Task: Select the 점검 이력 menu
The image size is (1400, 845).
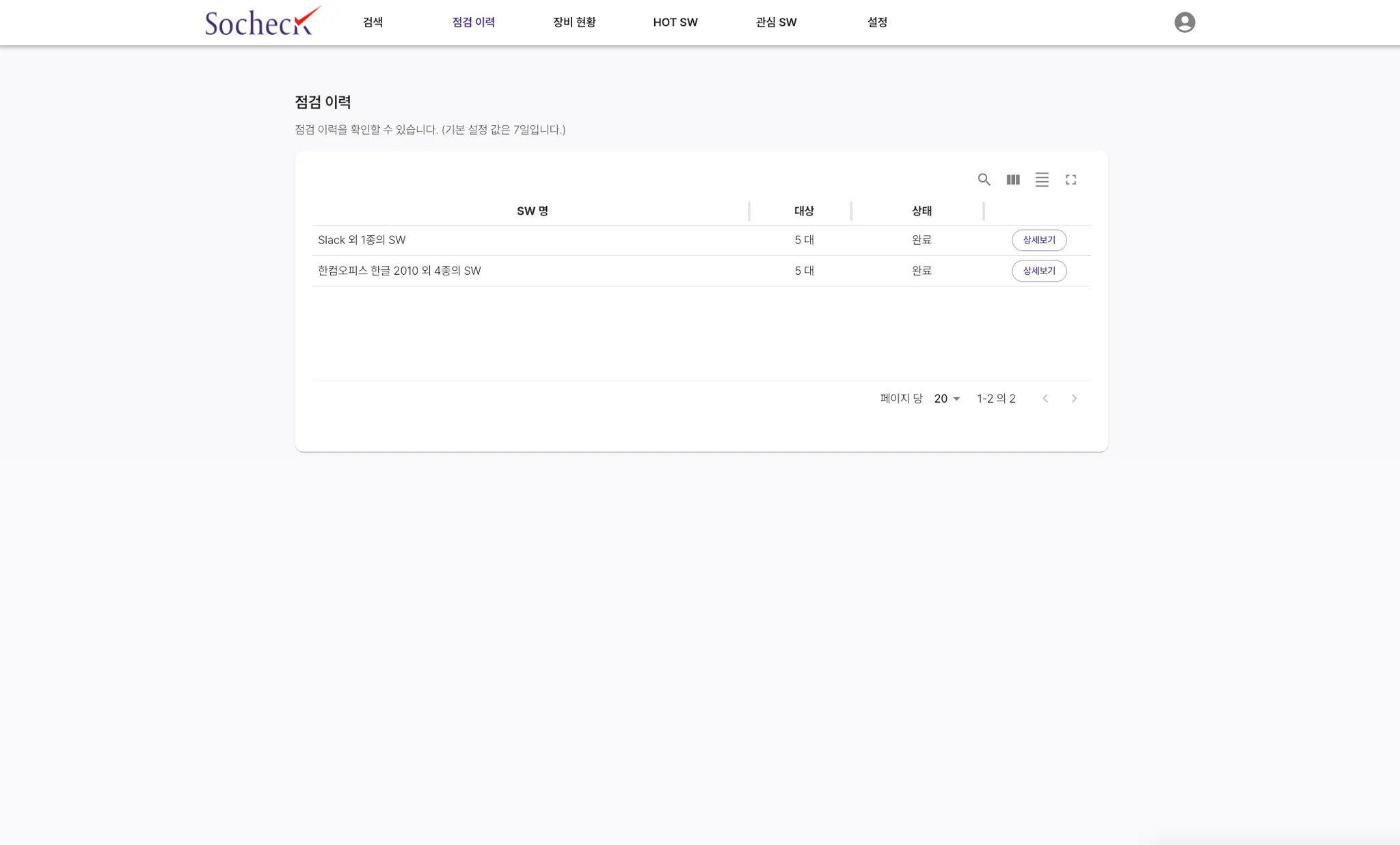Action: [473, 23]
